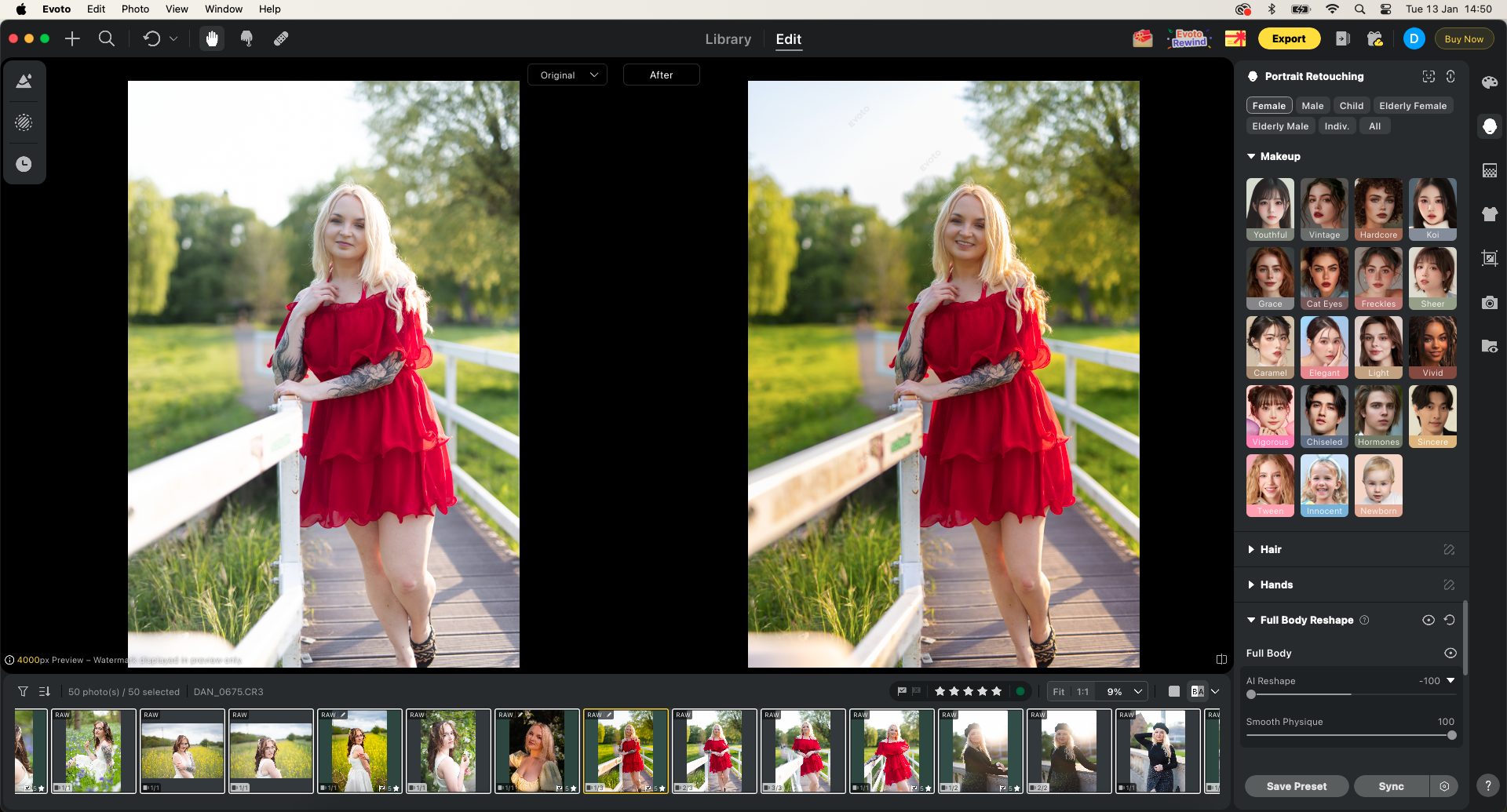
Task: Open the Original view dropdown
Action: pyautogui.click(x=567, y=75)
